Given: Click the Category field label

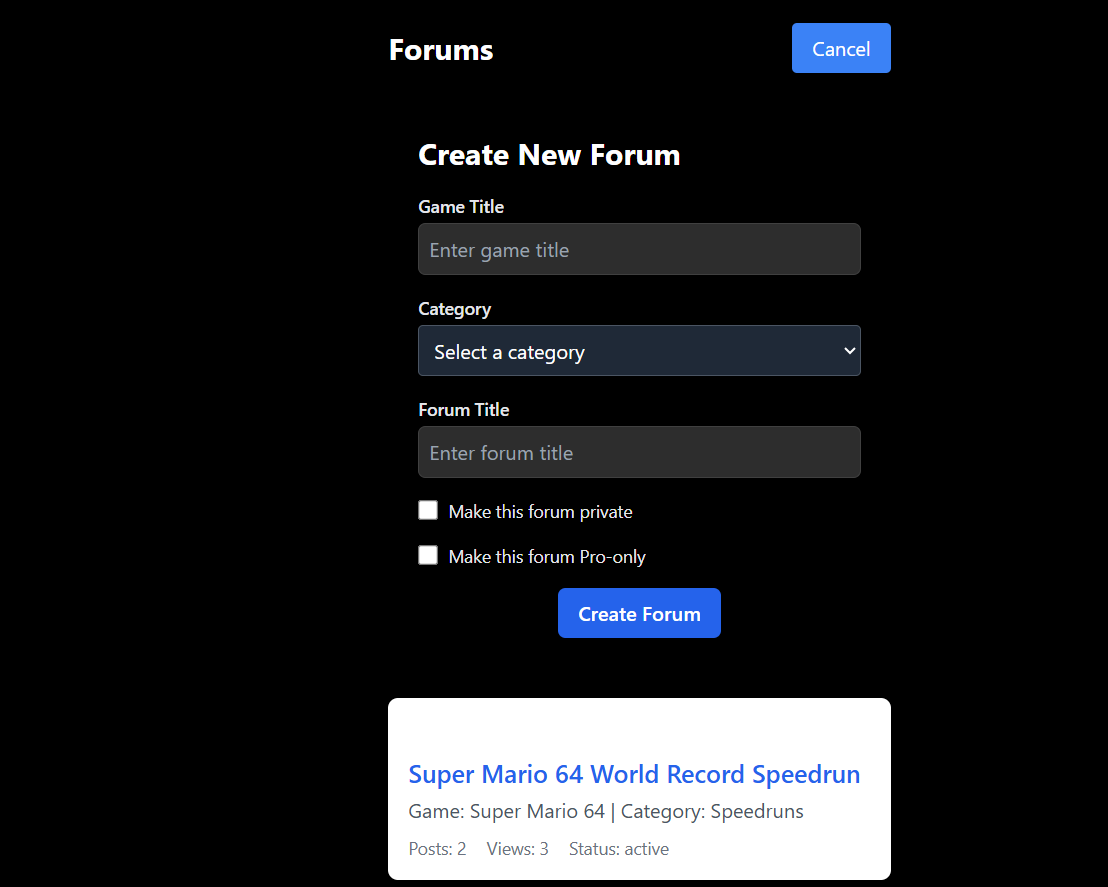Looking at the screenshot, I should 454,309.
